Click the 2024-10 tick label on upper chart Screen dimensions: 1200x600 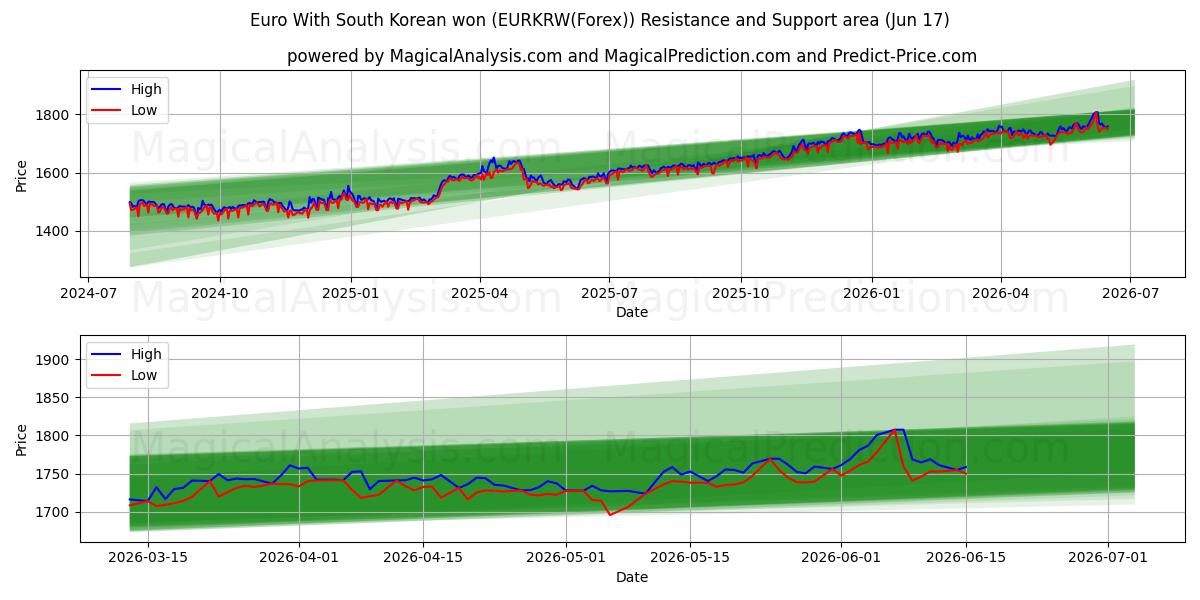click(220, 294)
